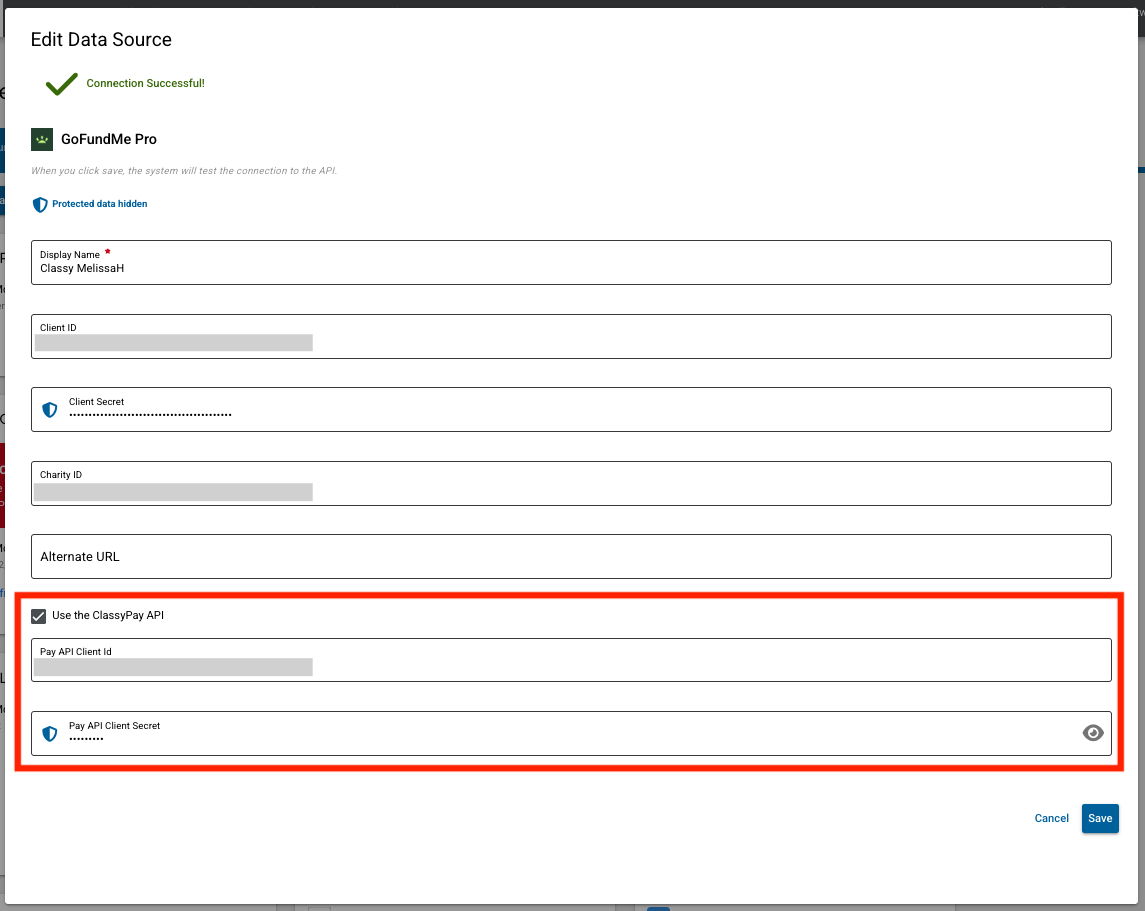Click the shield icon in Pay API Client Secret

(50, 734)
